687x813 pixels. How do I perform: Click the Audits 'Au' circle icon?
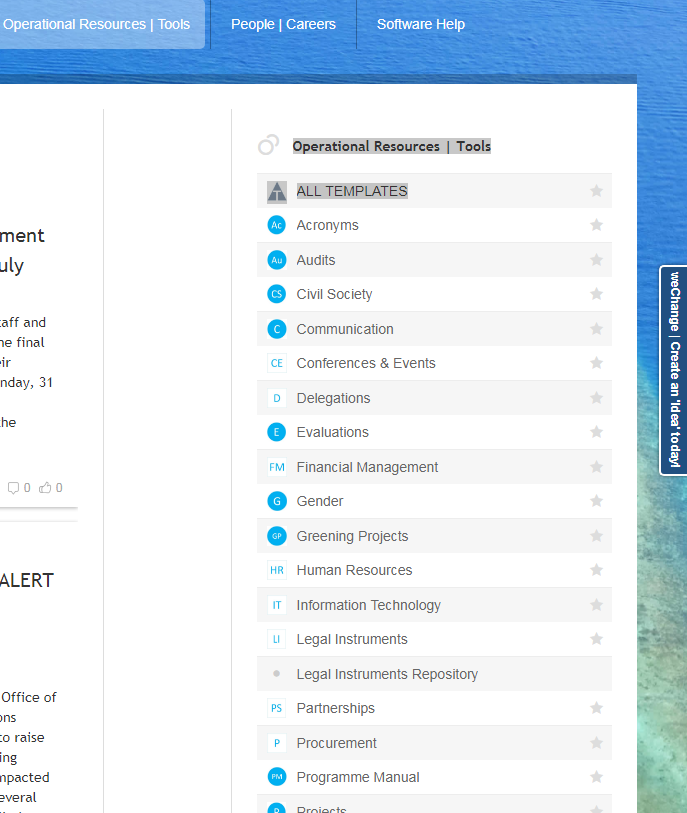point(277,260)
